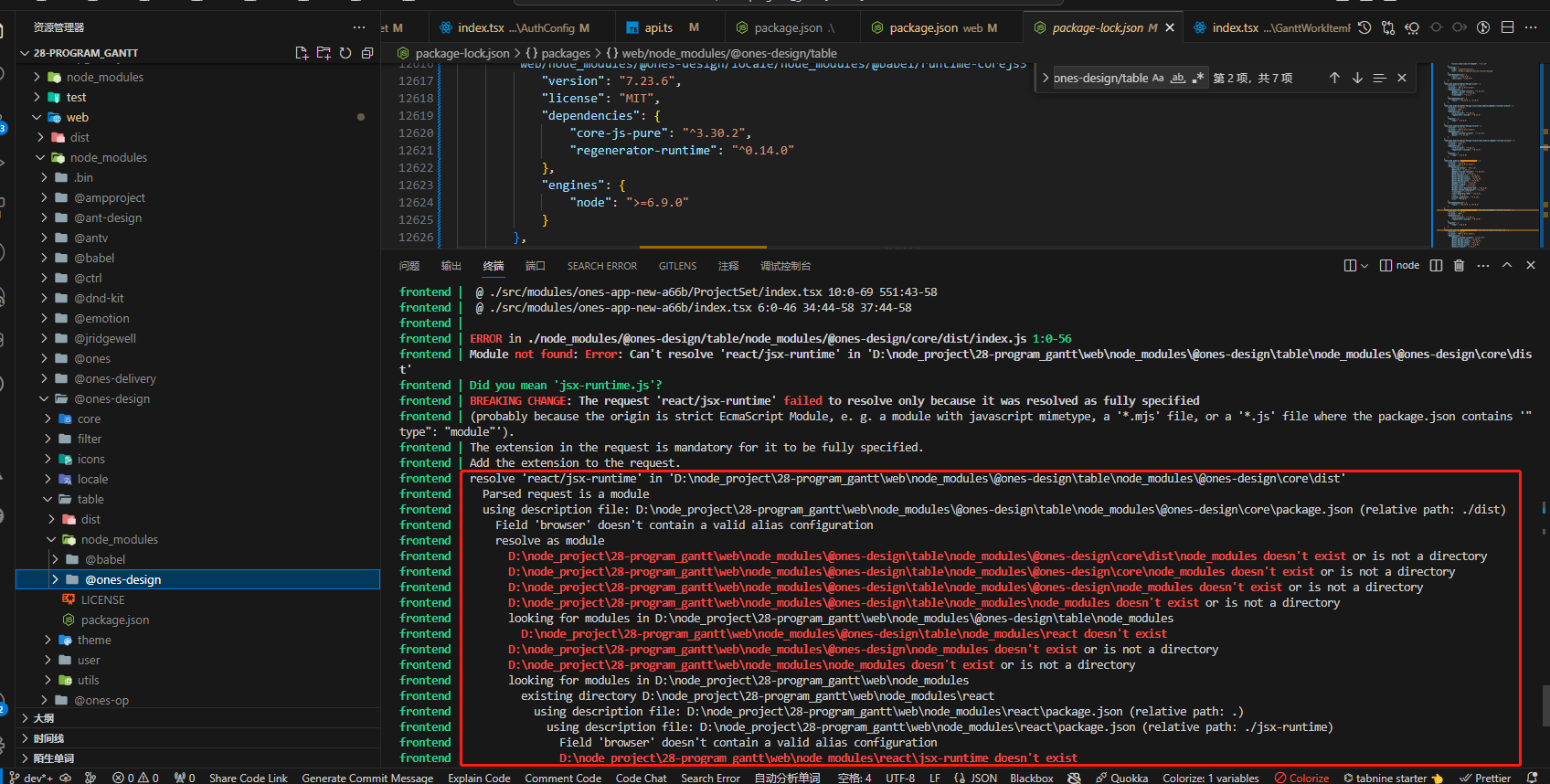This screenshot has width=1550, height=784.
Task: Collapse the table folder
Action: 198,499
